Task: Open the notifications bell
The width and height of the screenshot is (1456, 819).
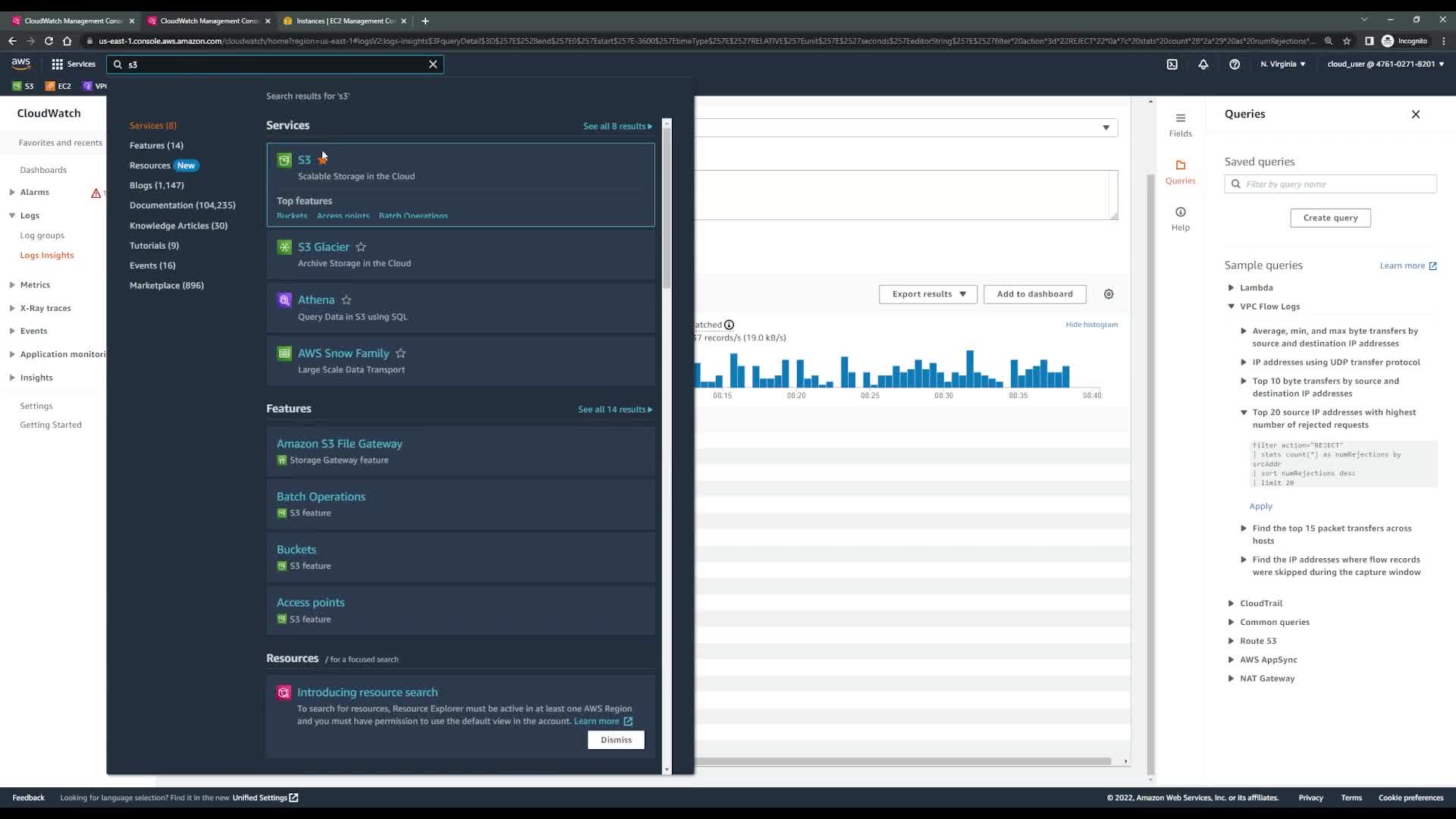Action: pyautogui.click(x=1203, y=64)
